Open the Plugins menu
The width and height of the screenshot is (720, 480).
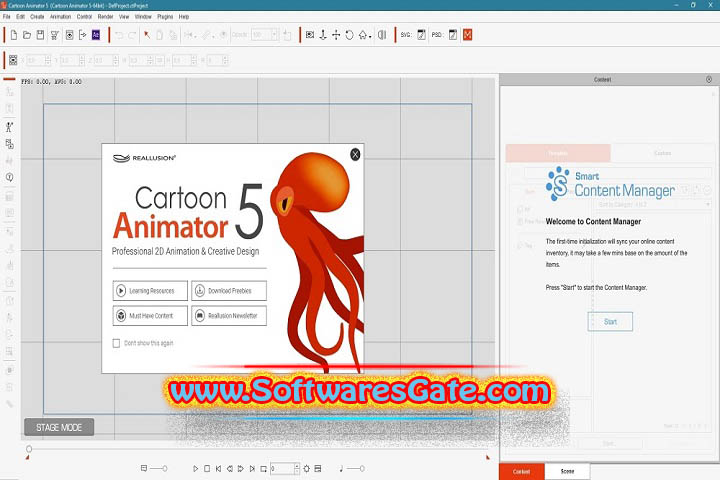[x=165, y=17]
